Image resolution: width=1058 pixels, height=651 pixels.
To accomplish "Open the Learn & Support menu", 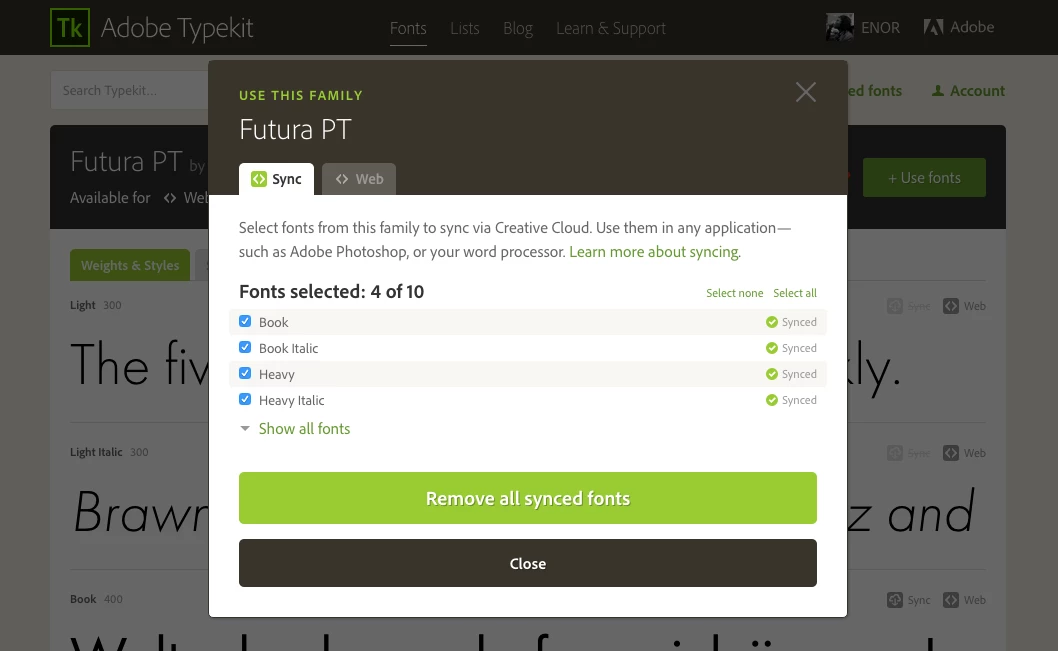I will [x=610, y=28].
